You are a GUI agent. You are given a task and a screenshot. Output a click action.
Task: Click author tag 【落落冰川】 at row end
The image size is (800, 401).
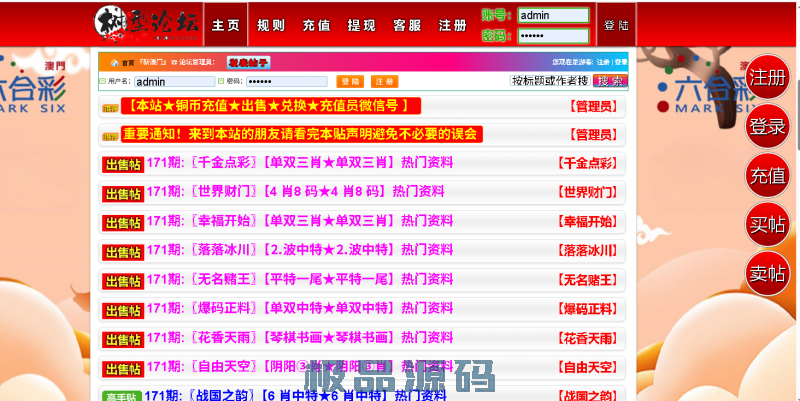click(587, 250)
